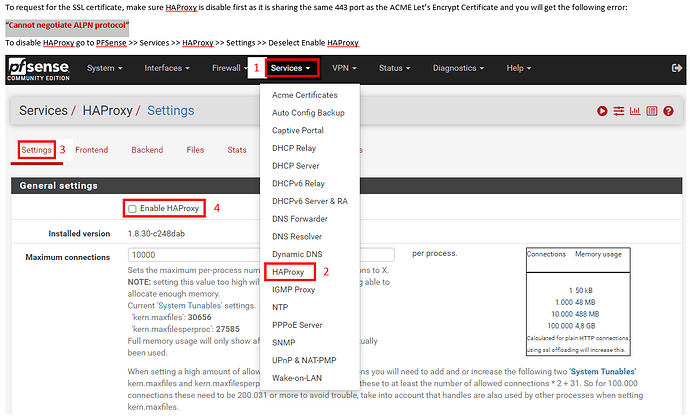690x418 pixels.
Task: Switch to the Backend tab
Action: (147, 150)
